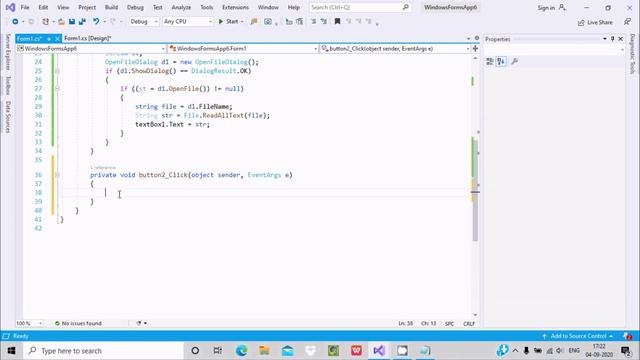Open the Data Sources side tab
The width and height of the screenshot is (640, 360).
(x=8, y=117)
